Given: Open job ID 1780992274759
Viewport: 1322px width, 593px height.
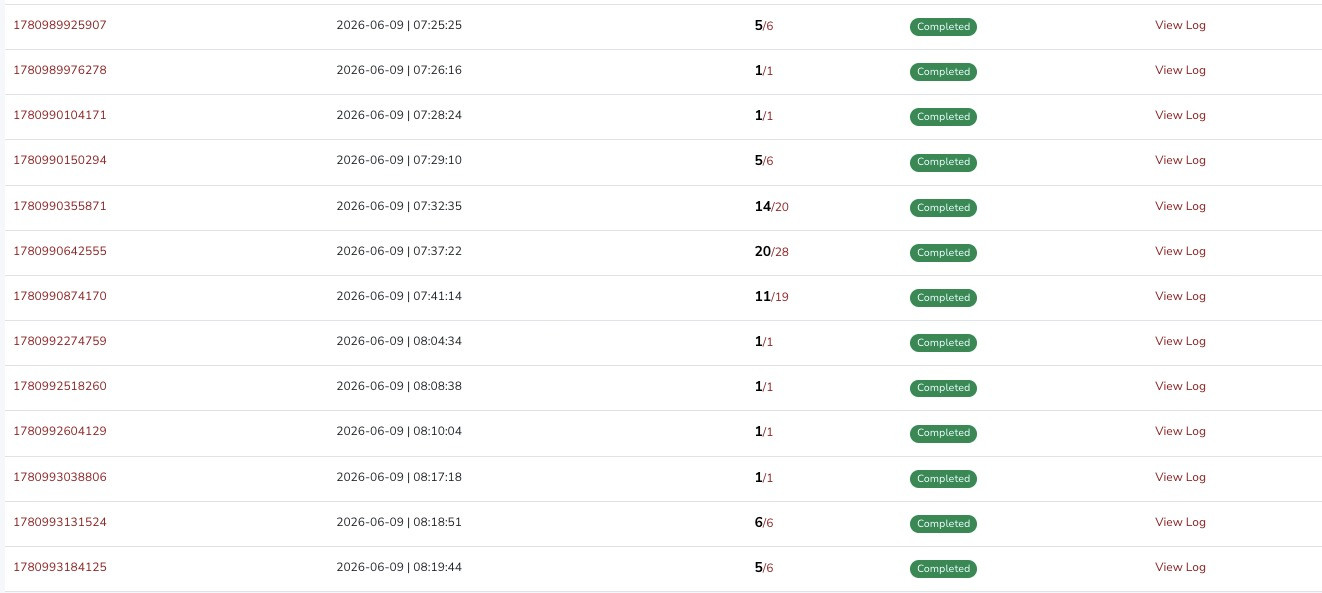Looking at the screenshot, I should tap(59, 341).
